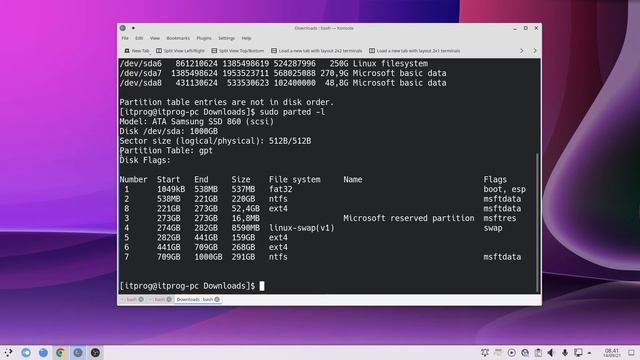Viewport: 640px width, 360px height.
Task: Click the 'sudo parted -l' command text
Action: coord(293,112)
